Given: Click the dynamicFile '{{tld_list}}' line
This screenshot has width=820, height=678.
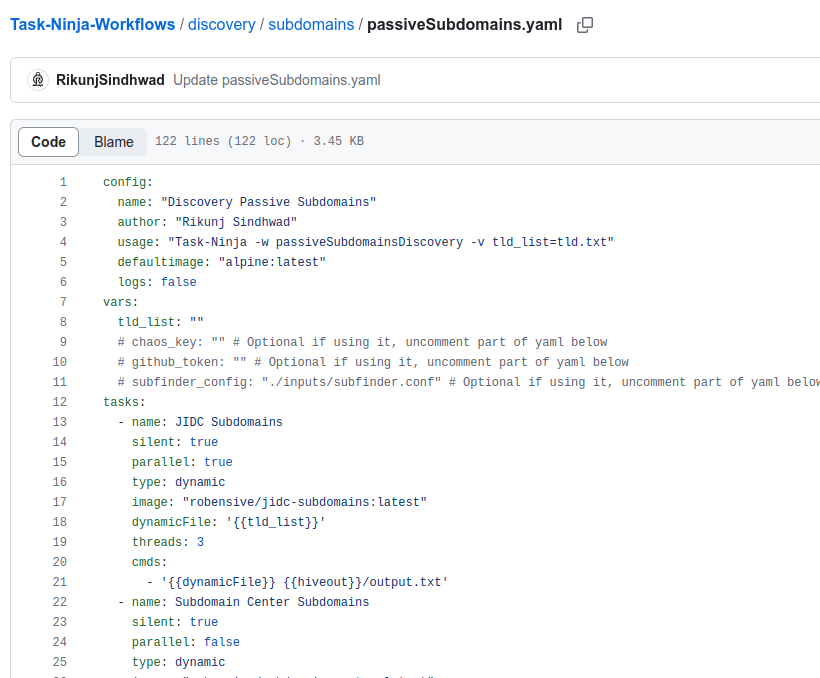Looking at the screenshot, I should pos(229,522).
